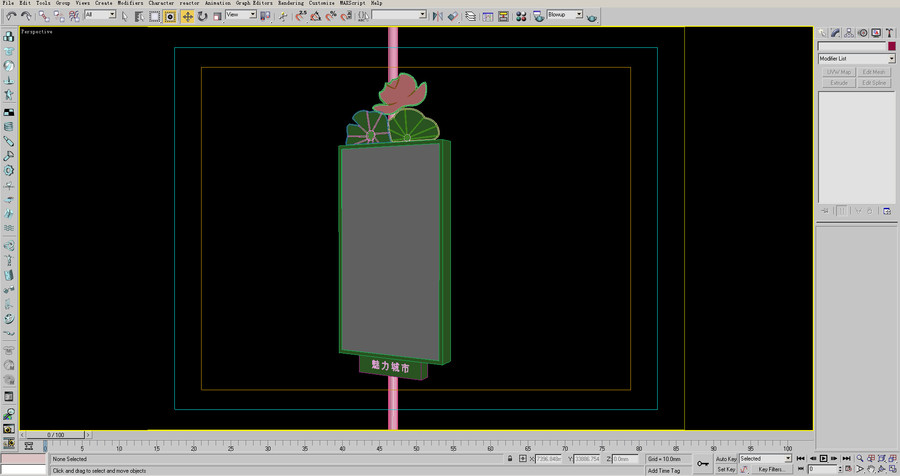The image size is (900, 476).
Task: Click the object name input field
Action: pyautogui.click(x=852, y=47)
